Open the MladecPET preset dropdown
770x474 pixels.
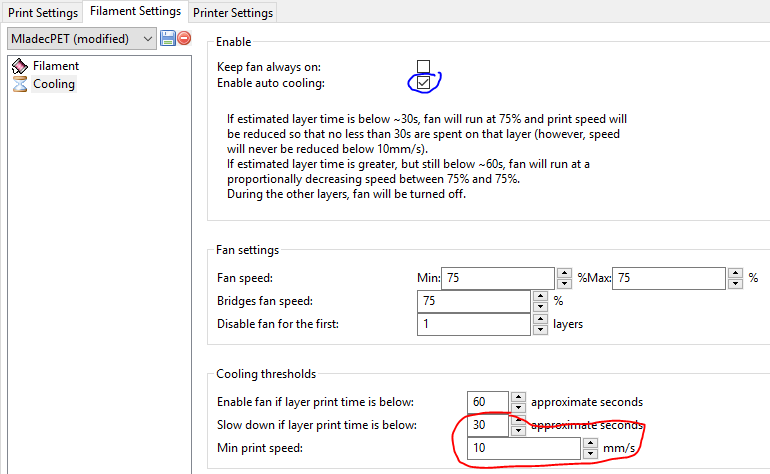coord(81,38)
